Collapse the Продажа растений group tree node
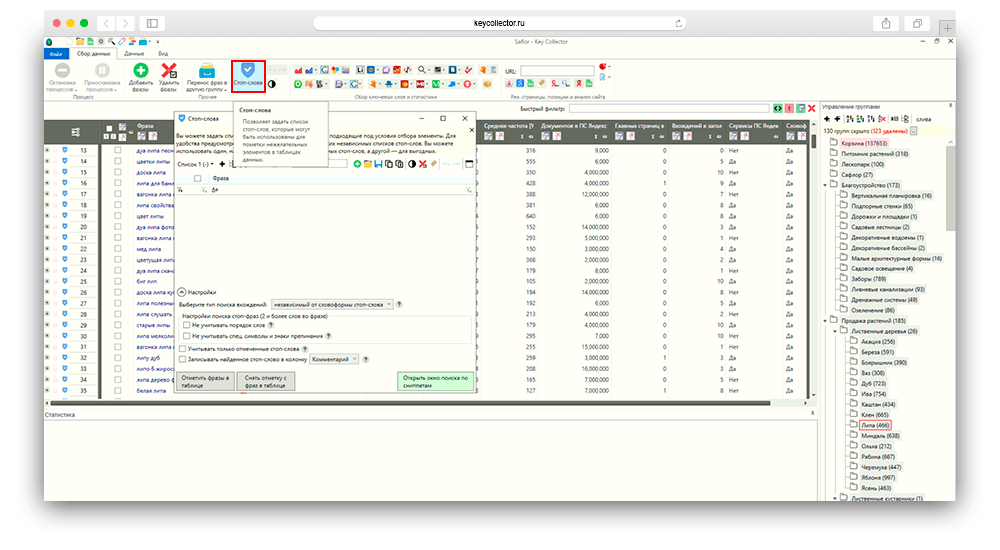1000x550 pixels. [825, 321]
